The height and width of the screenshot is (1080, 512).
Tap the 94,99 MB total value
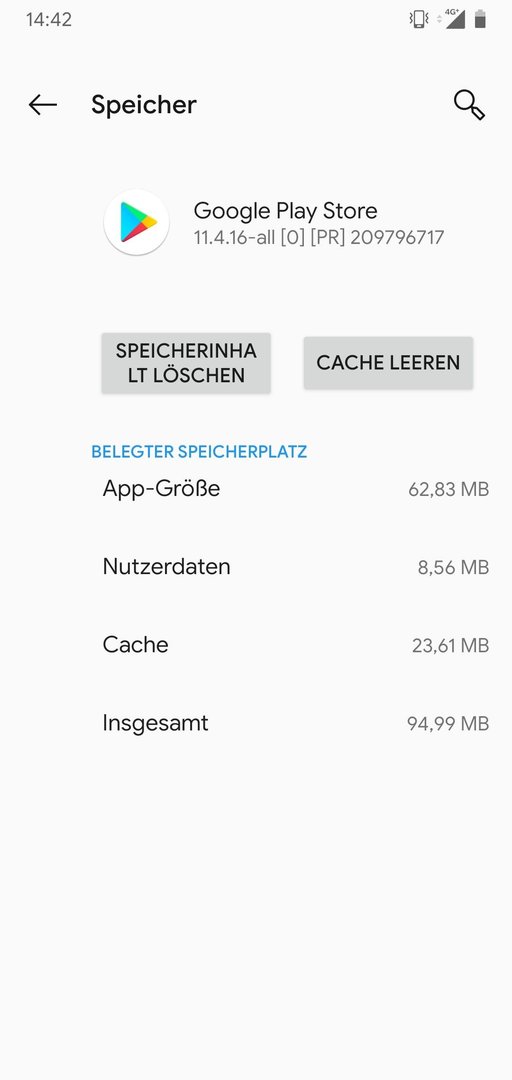point(448,724)
